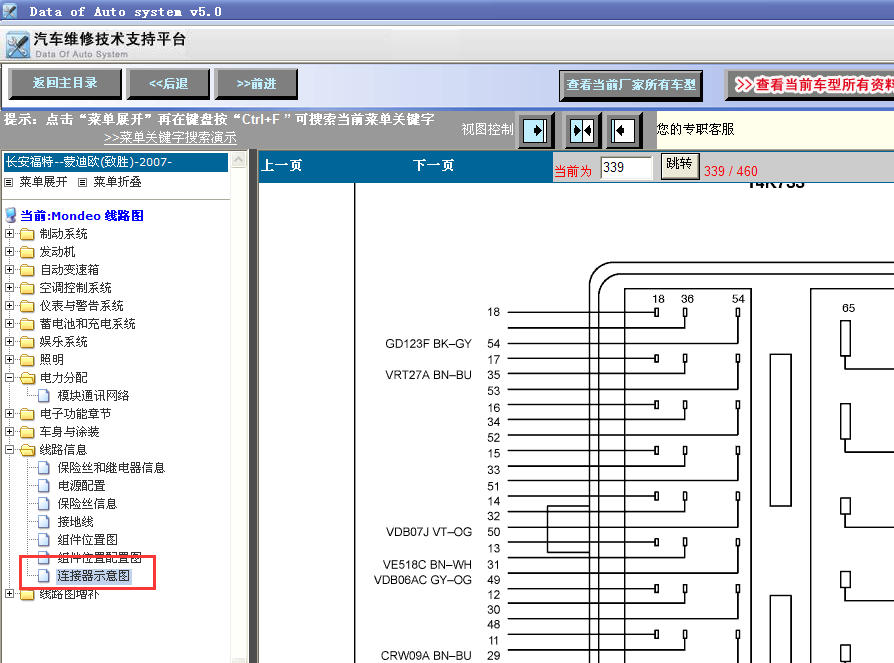Expand the 发动机 tree node
The width and height of the screenshot is (894, 663).
click(x=9, y=251)
